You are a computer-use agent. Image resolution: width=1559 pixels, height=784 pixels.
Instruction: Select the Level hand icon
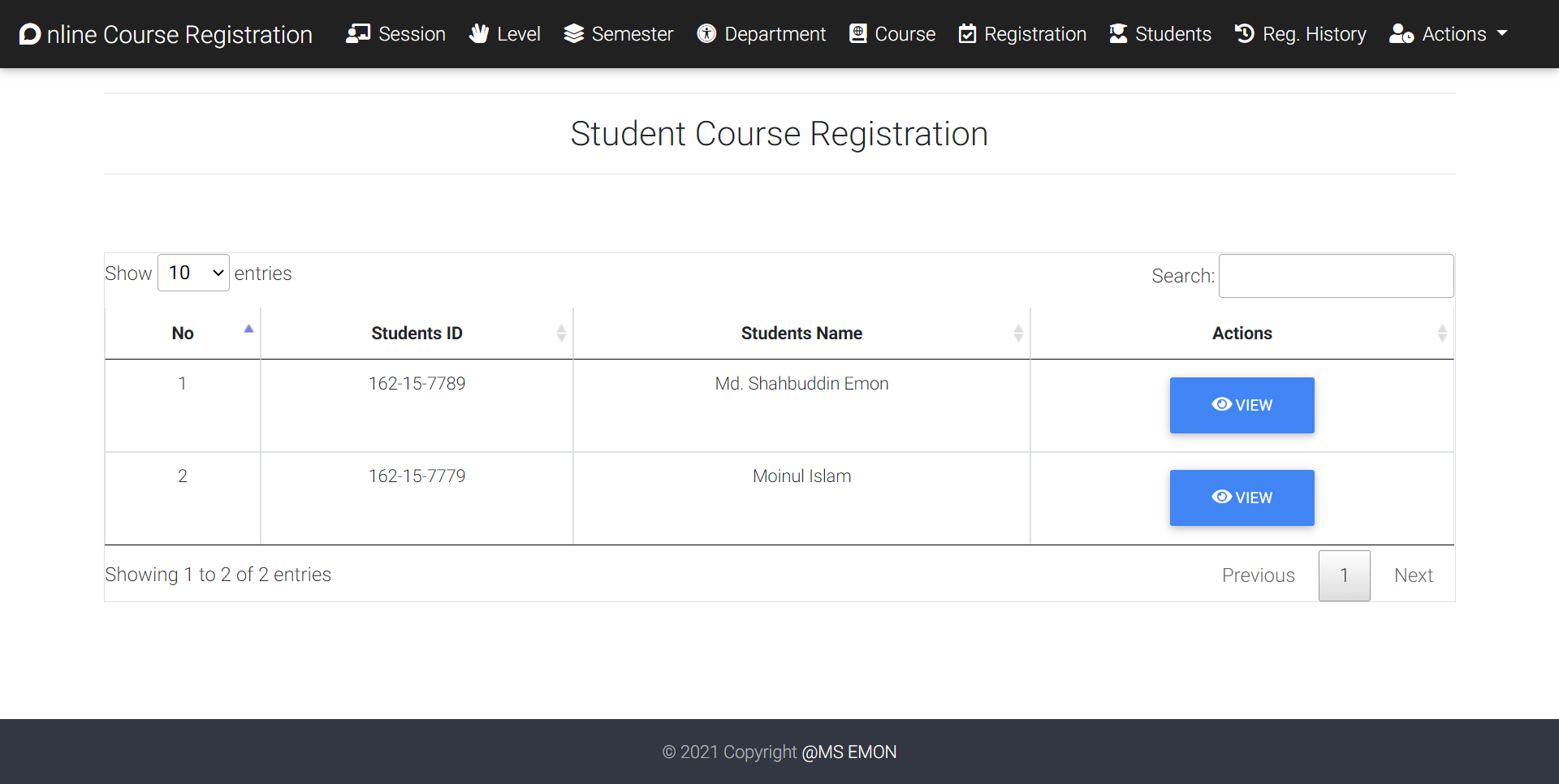point(479,34)
